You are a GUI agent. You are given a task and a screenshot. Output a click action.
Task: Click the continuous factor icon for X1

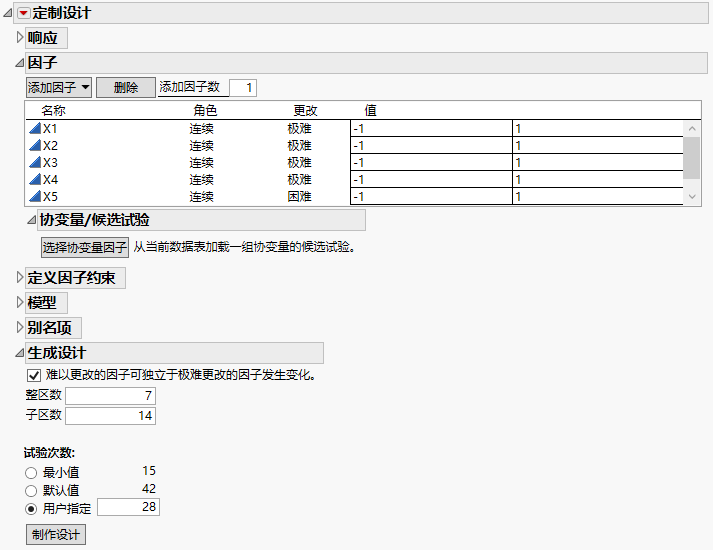click(x=35, y=128)
